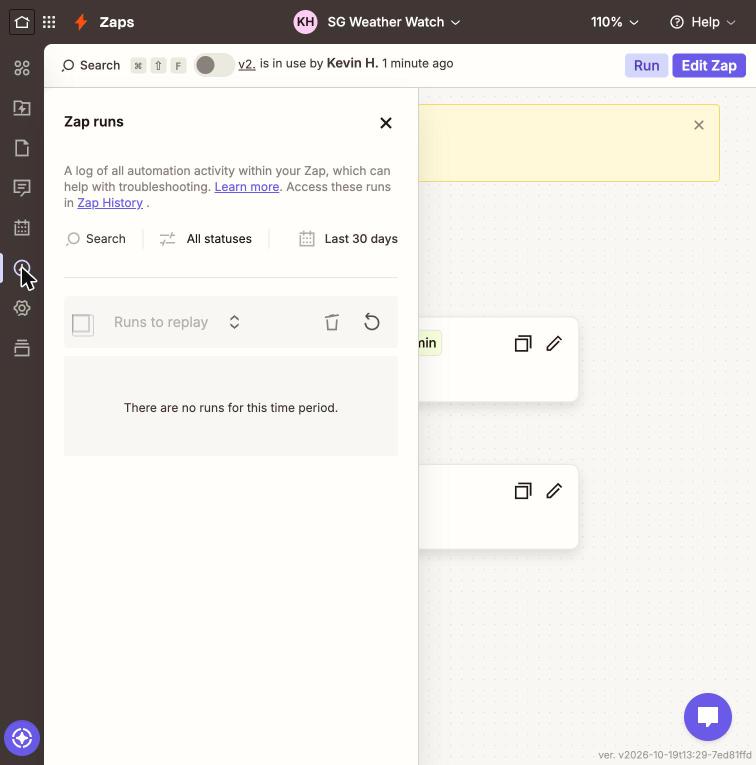Toggle the Zap on/off switch
The width and height of the screenshot is (756, 765).
point(214,65)
